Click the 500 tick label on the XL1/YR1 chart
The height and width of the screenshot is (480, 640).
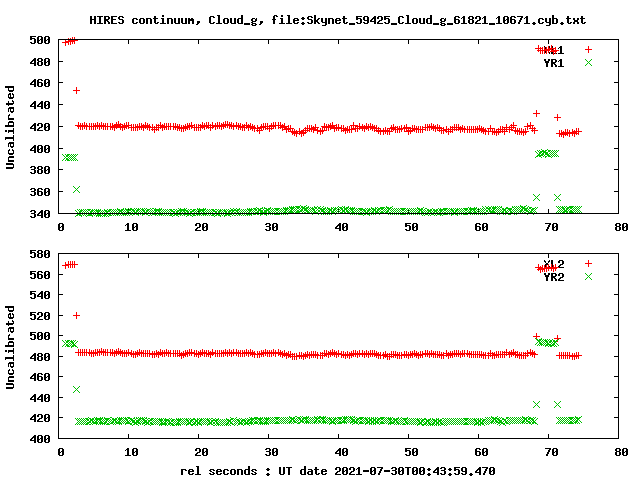40,40
